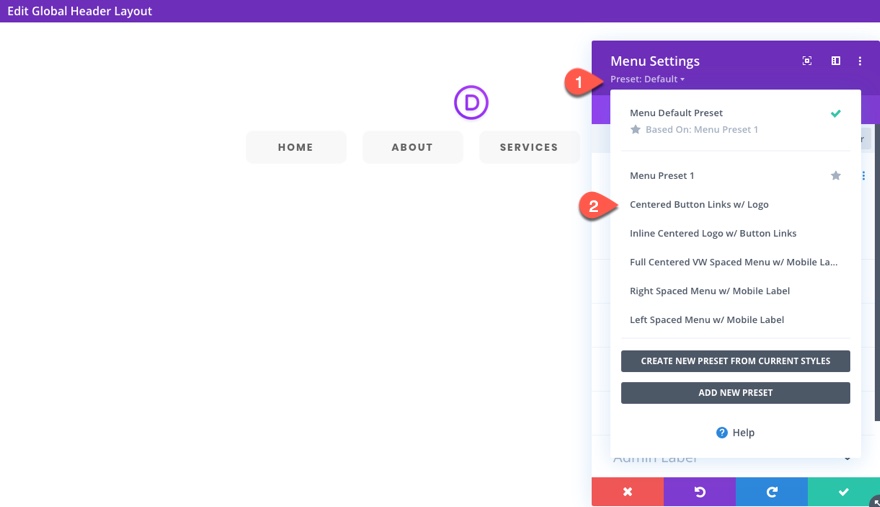Expand the Admin Label section arrow
Viewport: 880px width, 507px height.
point(847,459)
